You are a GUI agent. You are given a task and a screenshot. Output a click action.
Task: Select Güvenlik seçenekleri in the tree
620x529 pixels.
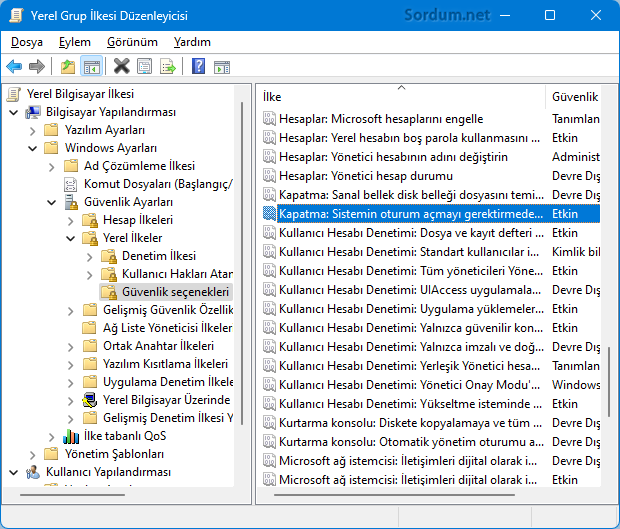coord(176,292)
